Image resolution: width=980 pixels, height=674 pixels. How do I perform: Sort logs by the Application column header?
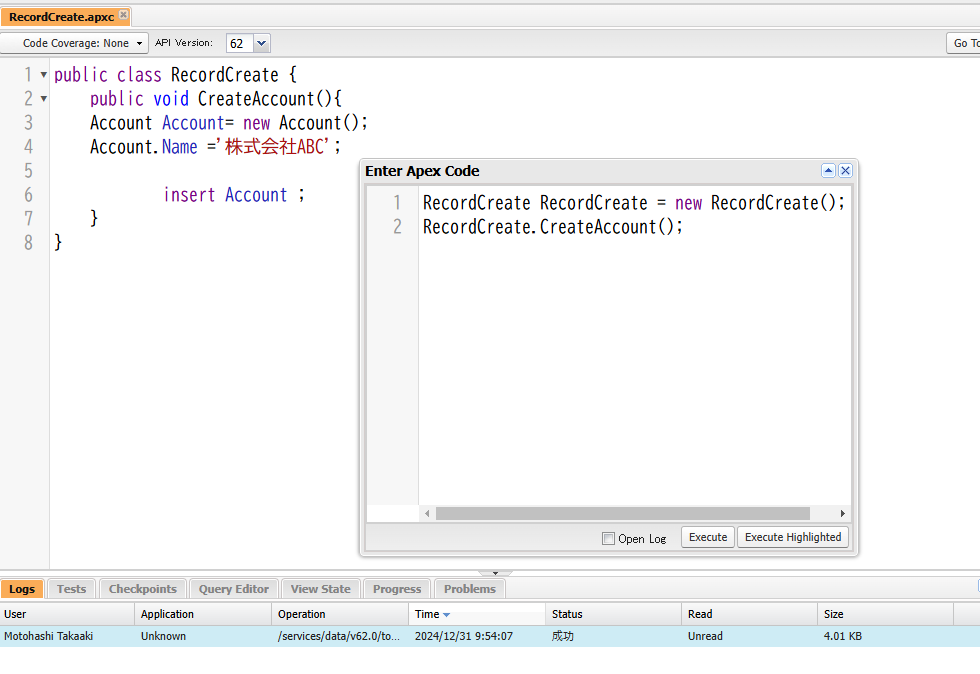[203, 614]
